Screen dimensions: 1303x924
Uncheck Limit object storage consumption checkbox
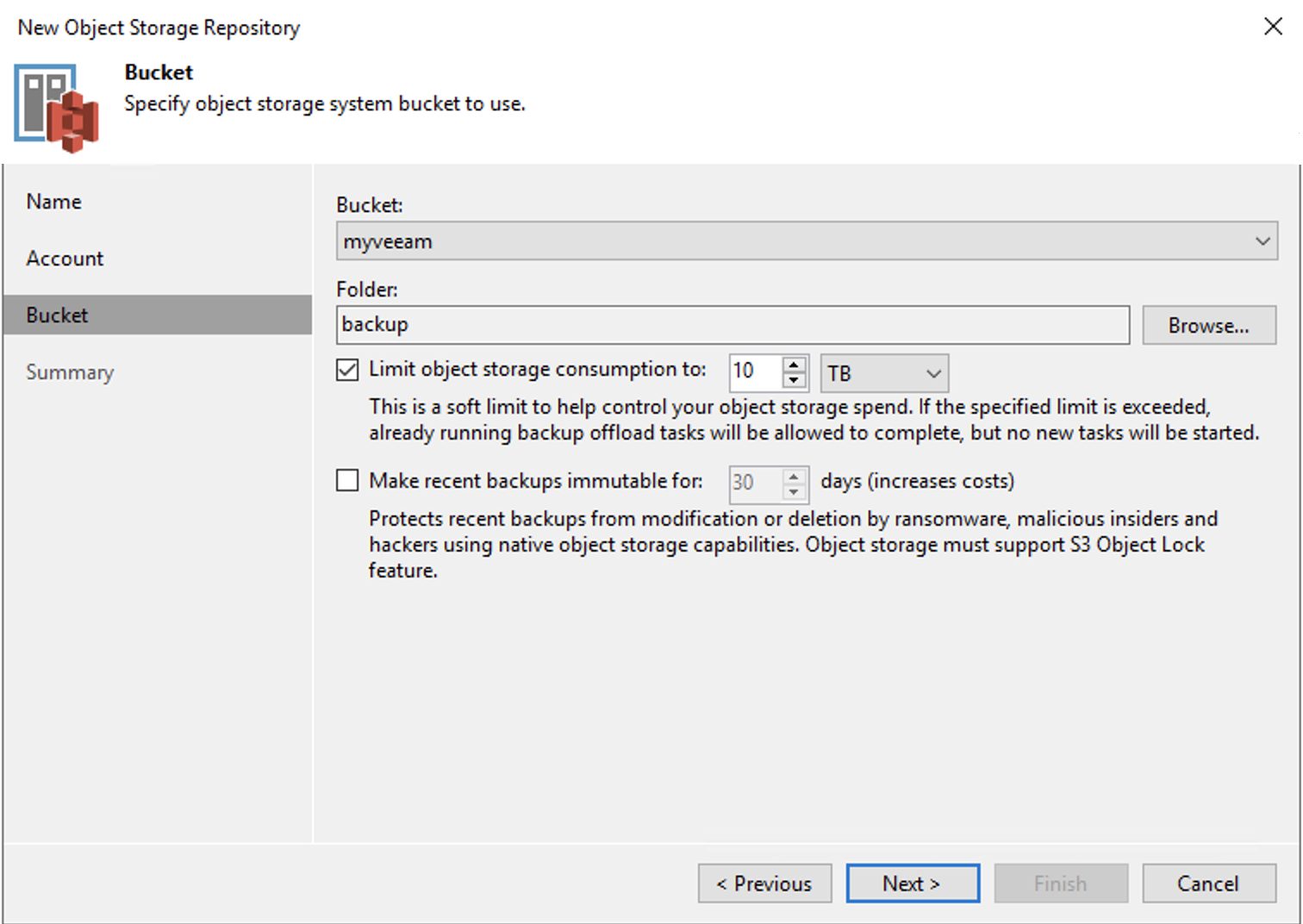point(347,370)
